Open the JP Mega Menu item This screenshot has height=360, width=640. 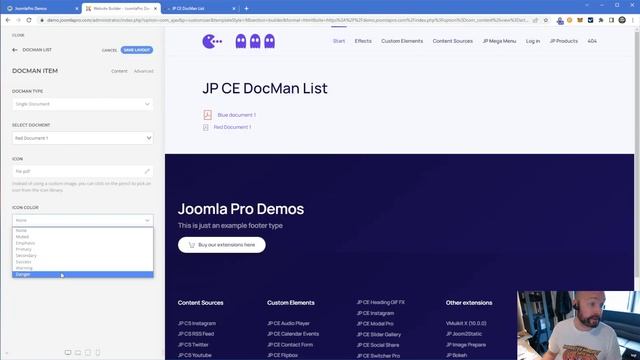(499, 41)
